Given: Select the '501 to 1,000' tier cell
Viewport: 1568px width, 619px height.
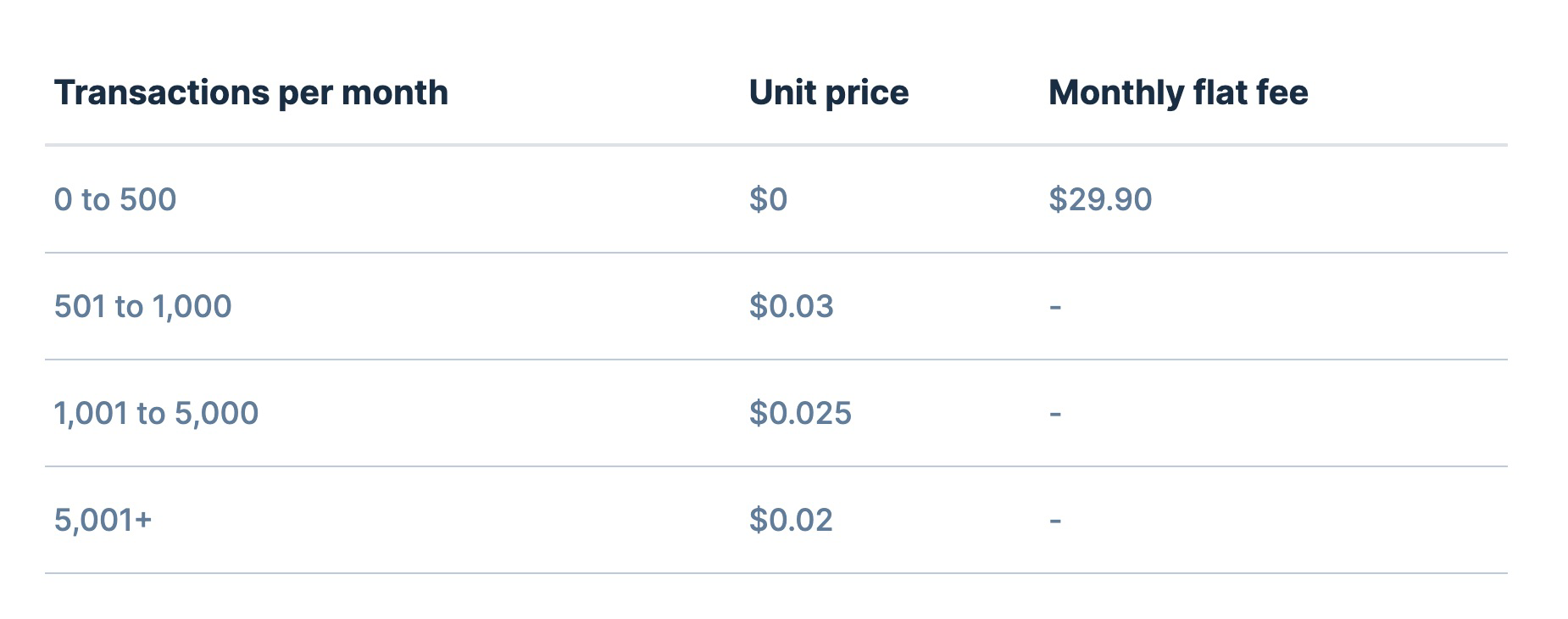Looking at the screenshot, I should point(143,306).
